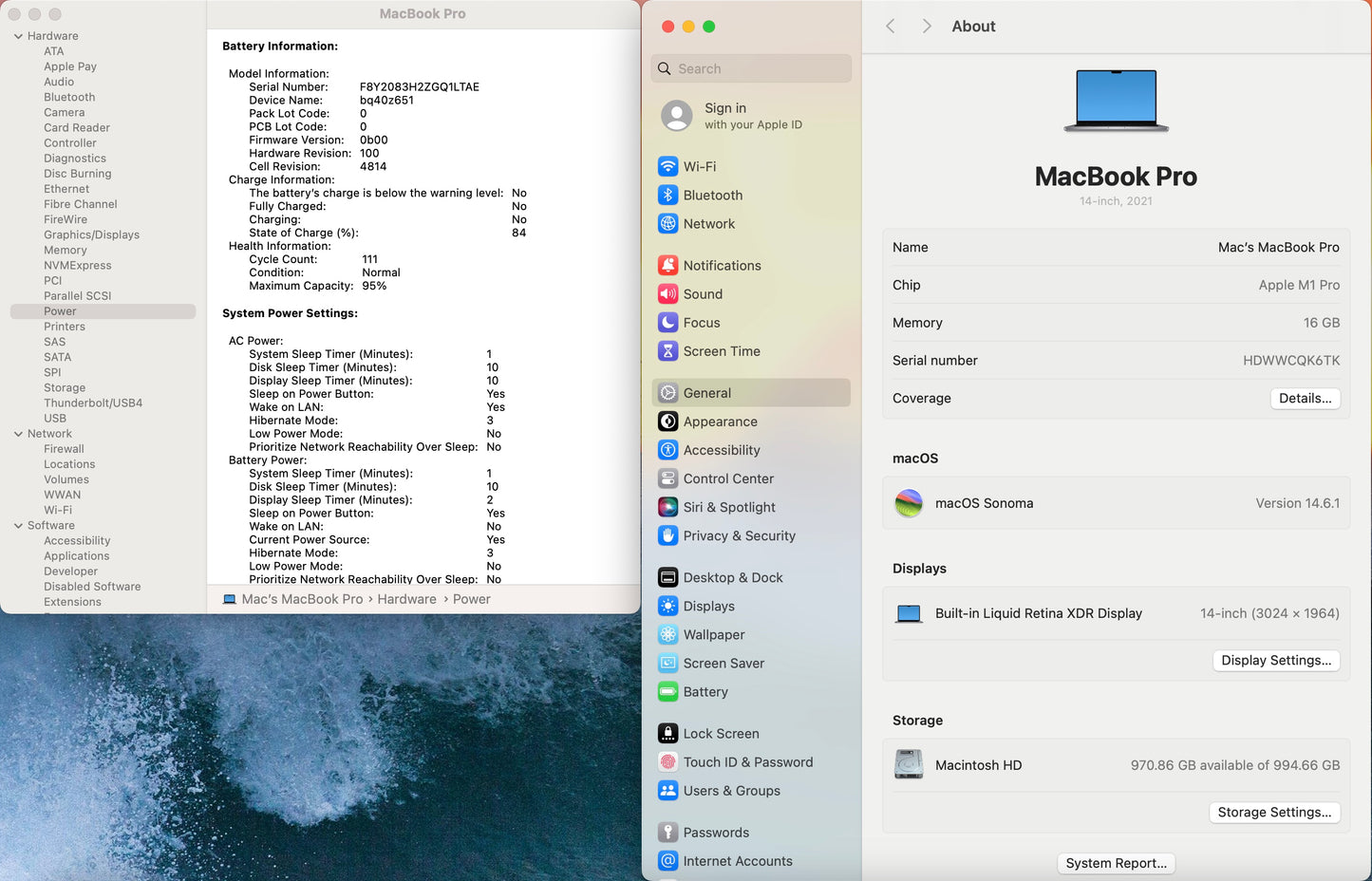1372x881 pixels.
Task: Open Desktop & Dock settings
Action: pos(733,577)
